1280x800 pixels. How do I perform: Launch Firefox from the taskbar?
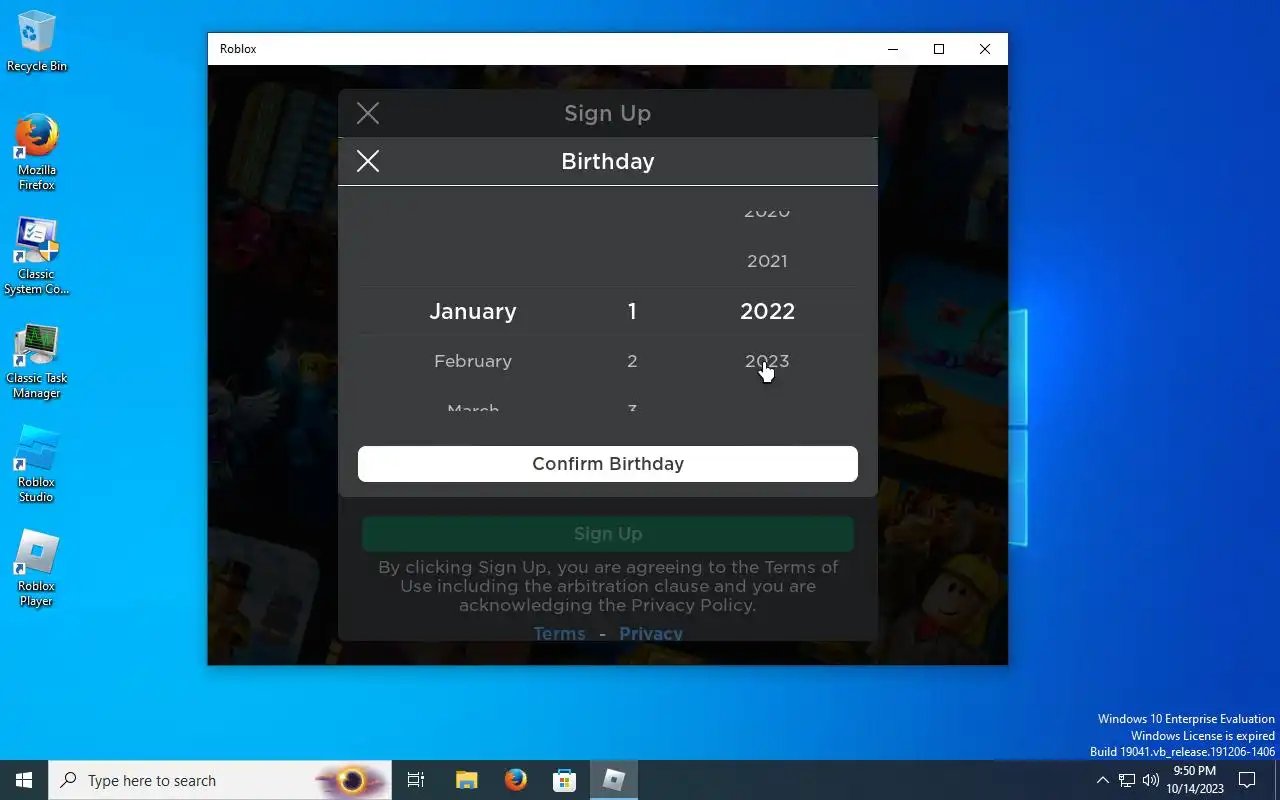point(516,780)
